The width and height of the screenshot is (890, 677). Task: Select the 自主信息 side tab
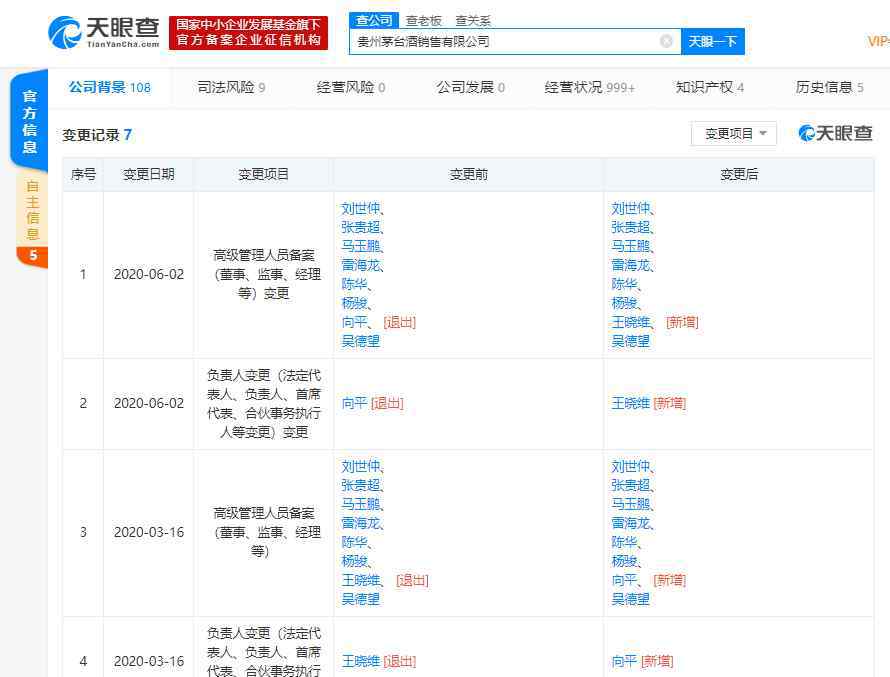click(32, 210)
